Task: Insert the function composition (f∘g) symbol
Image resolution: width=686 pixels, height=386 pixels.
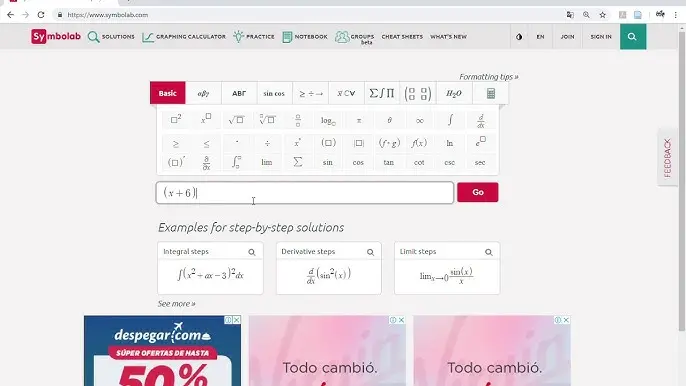Action: [389, 143]
